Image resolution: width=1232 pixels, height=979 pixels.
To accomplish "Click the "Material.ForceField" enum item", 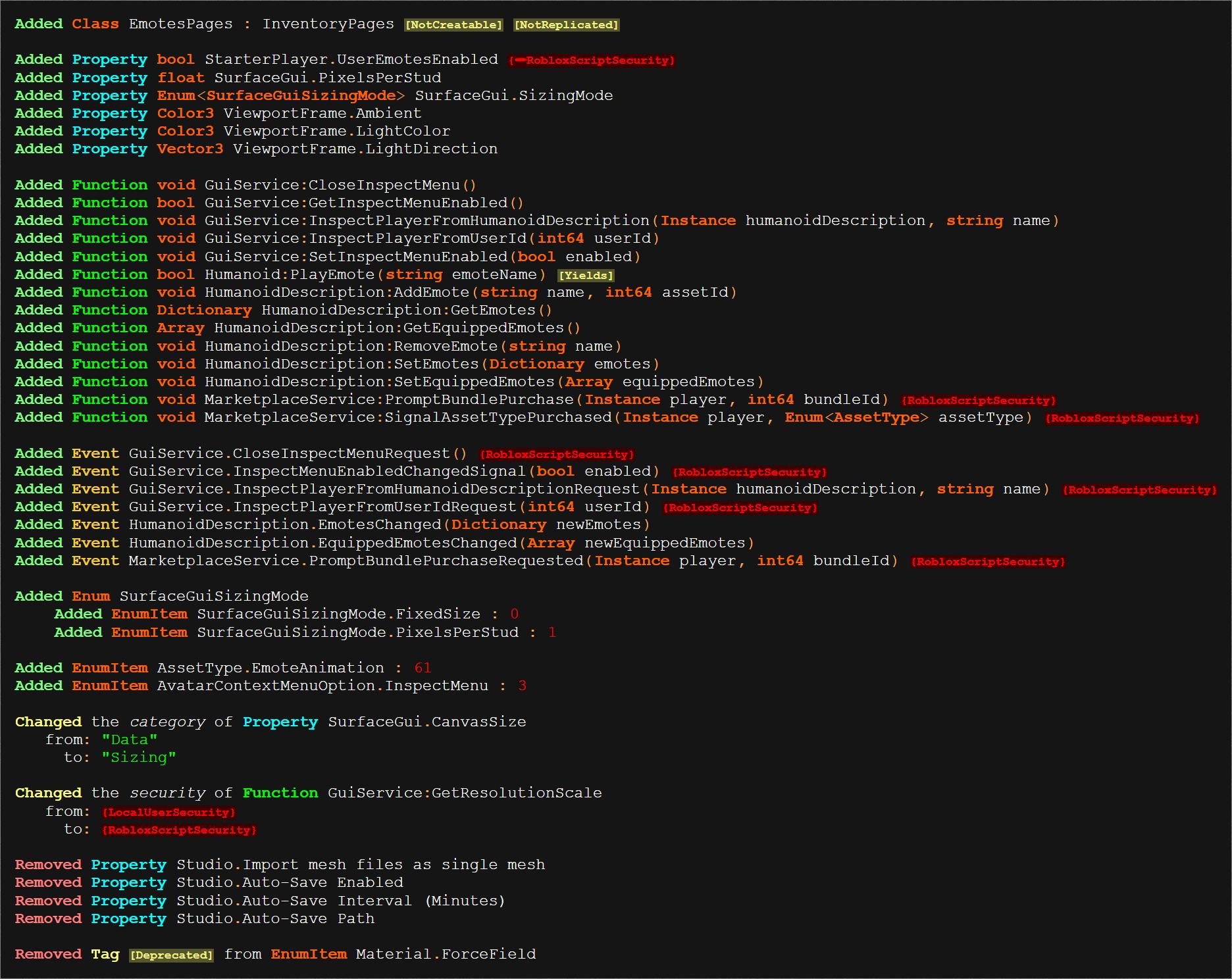I will [446, 954].
